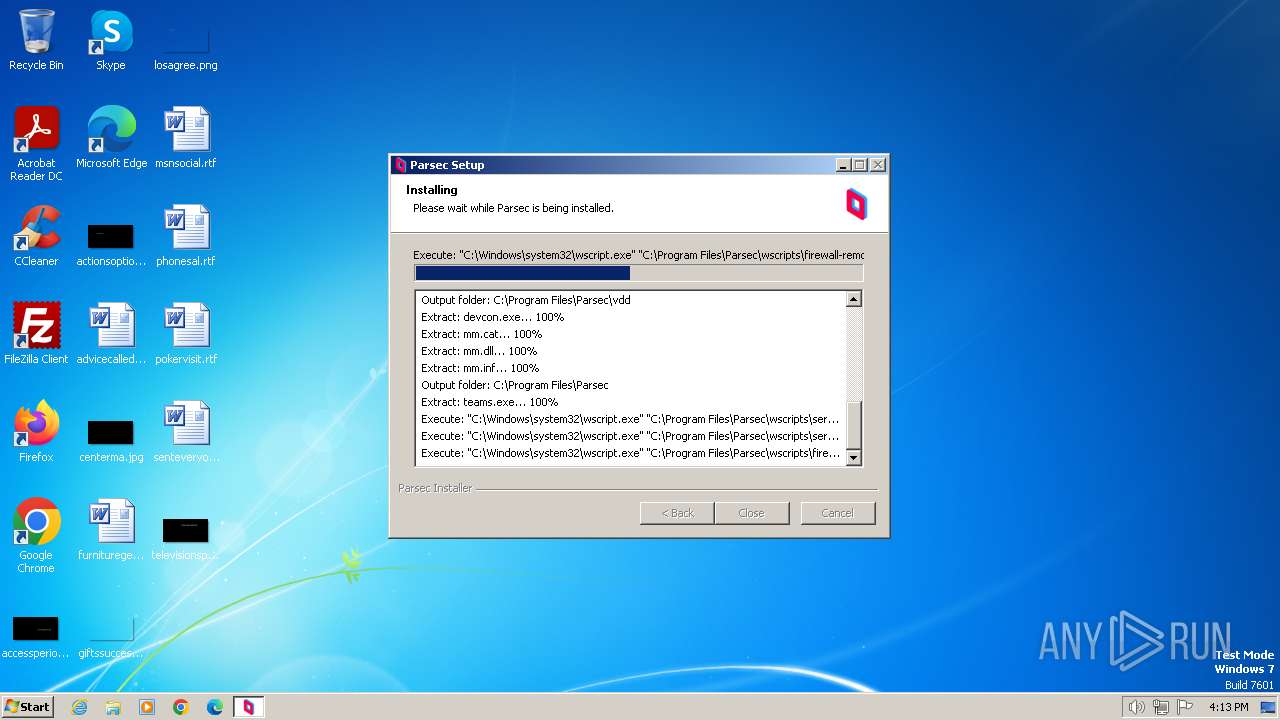Screen dimensions: 1280x720
Task: Click the Cancel button in installer
Action: click(x=838, y=513)
